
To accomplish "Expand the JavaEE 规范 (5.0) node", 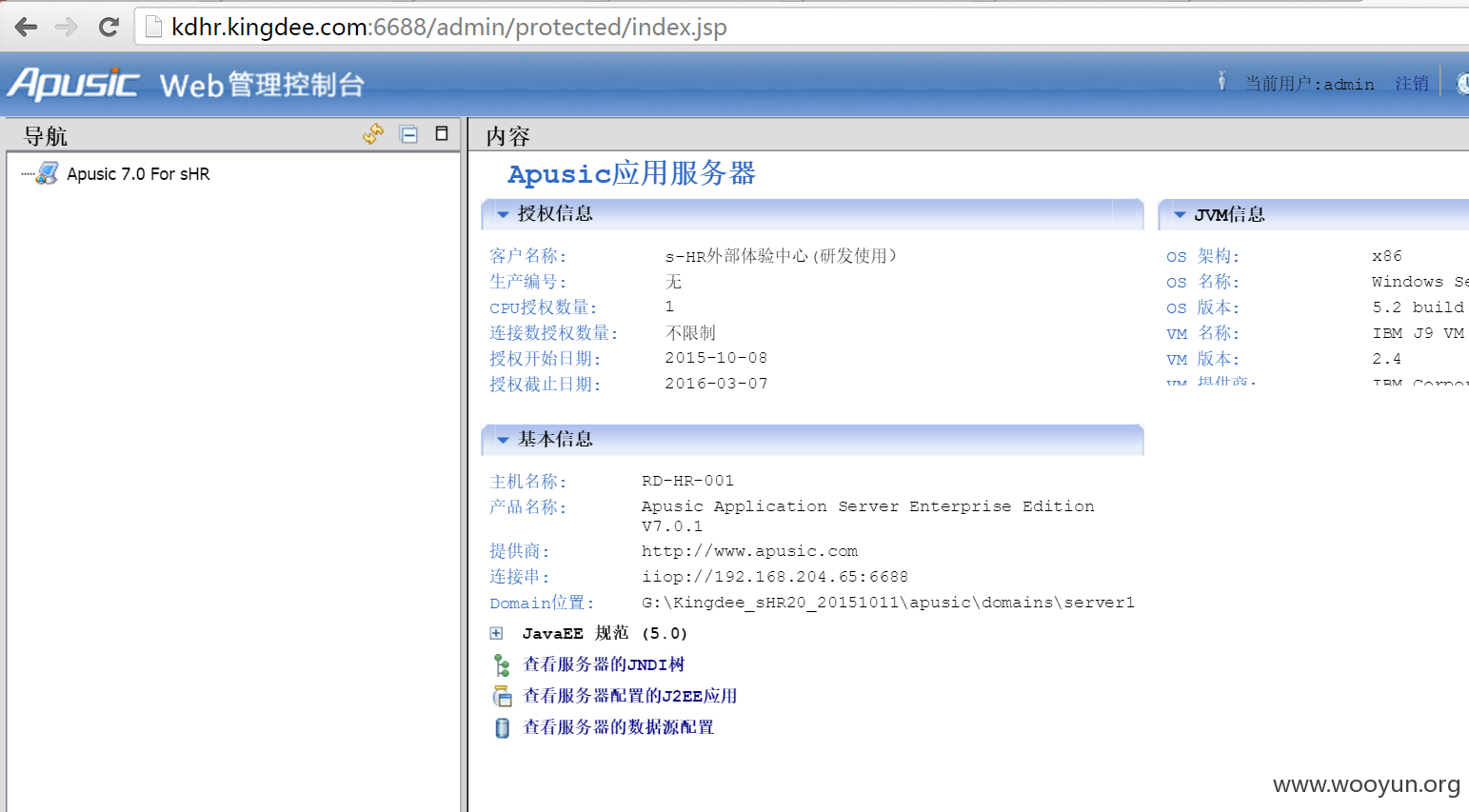I will click(496, 633).
